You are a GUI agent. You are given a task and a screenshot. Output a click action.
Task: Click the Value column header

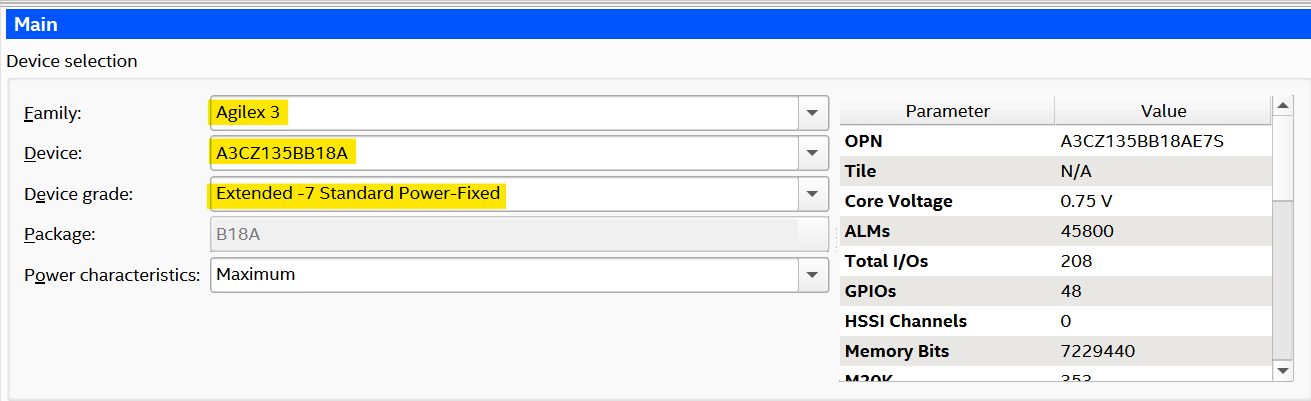pos(1163,111)
